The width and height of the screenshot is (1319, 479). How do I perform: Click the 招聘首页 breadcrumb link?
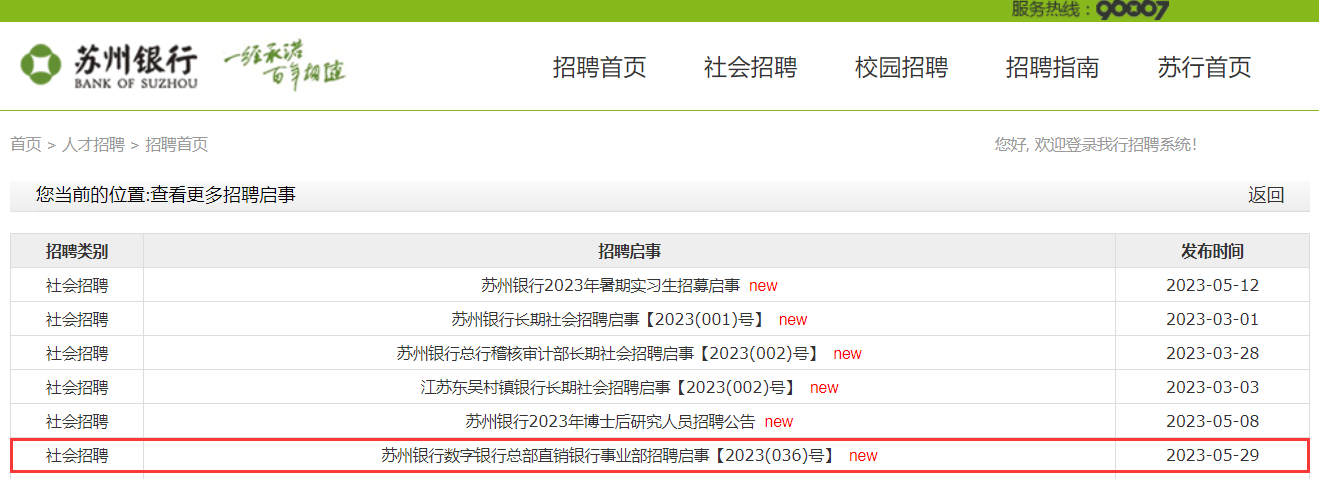point(177,144)
